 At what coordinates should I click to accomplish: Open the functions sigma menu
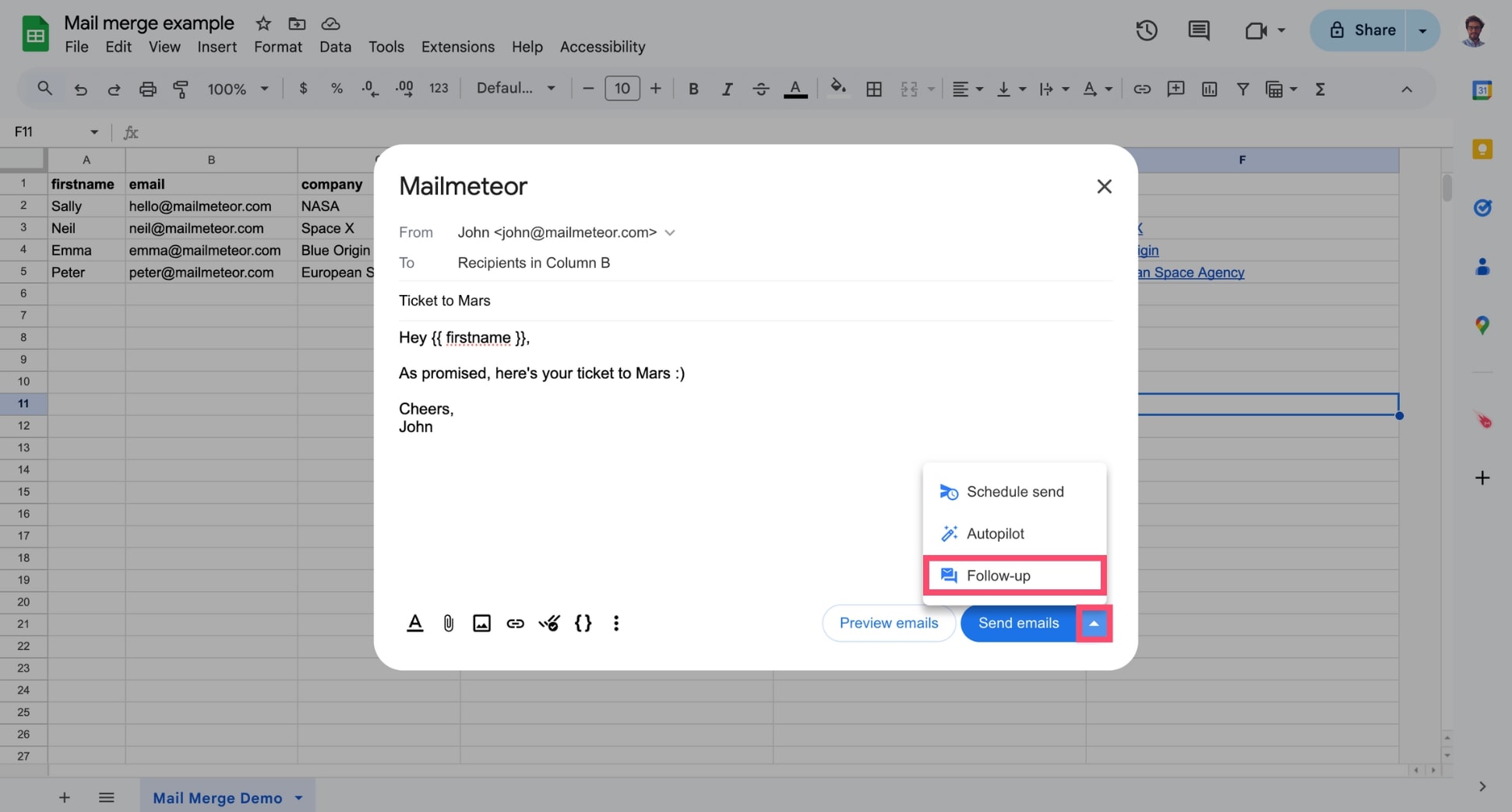click(x=1320, y=90)
